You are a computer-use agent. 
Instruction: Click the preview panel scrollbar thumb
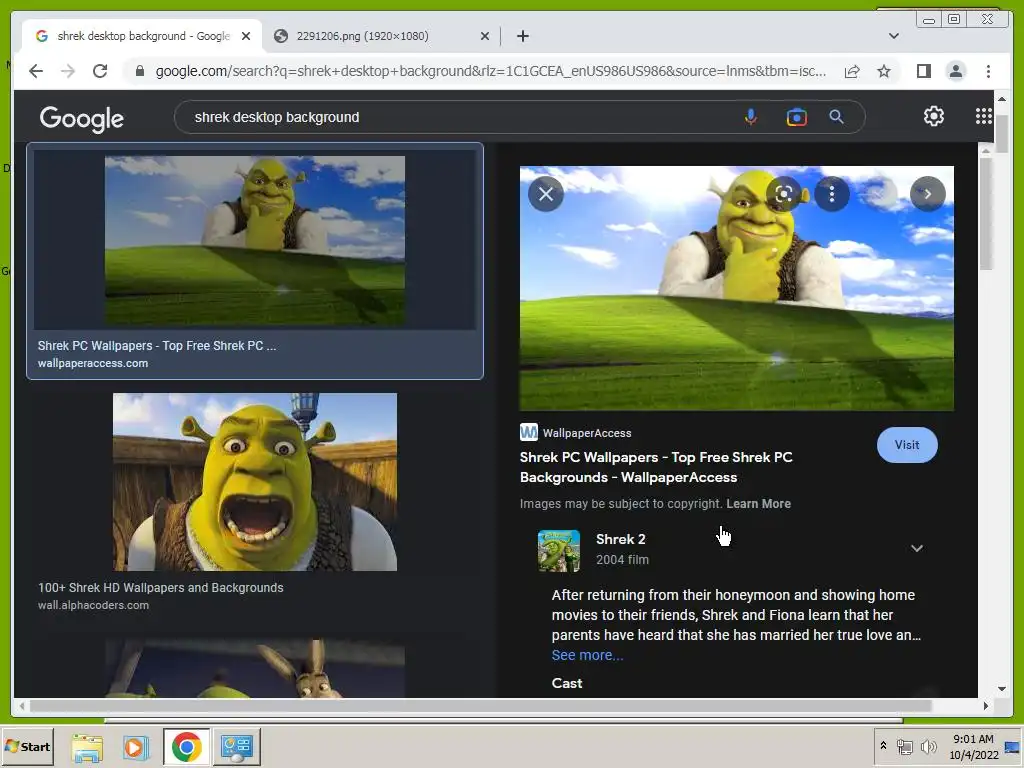[x=986, y=212]
